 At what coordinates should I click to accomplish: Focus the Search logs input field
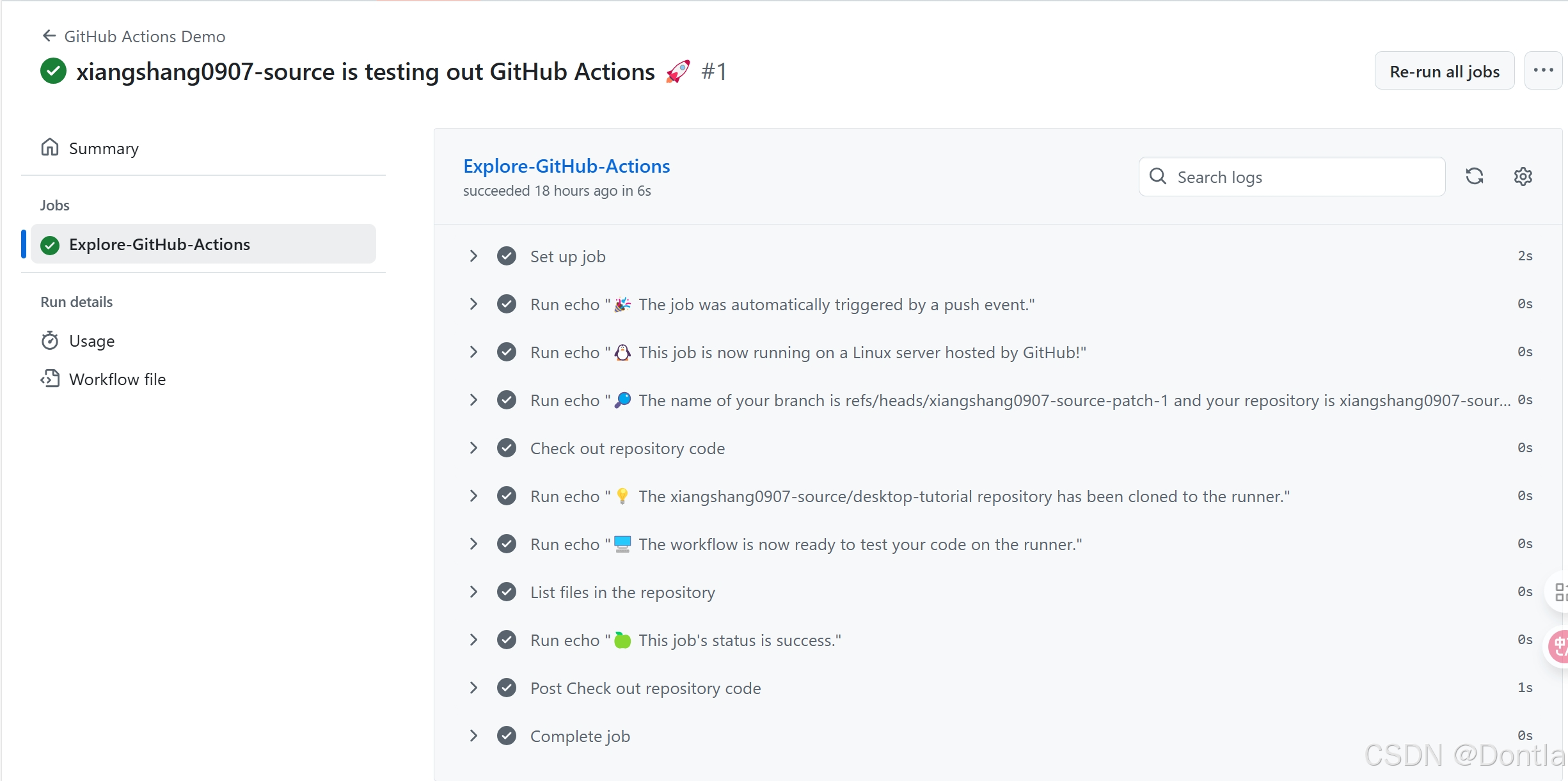click(1292, 177)
